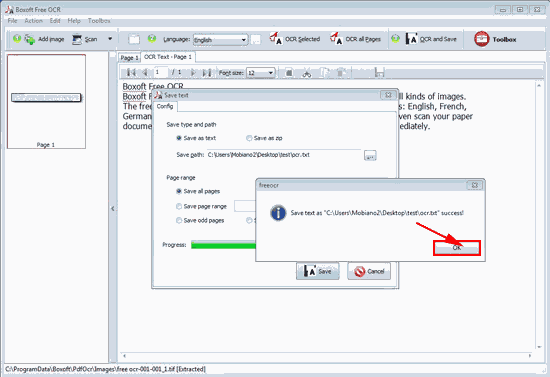Click the small button right of Language dropdown

256,40
